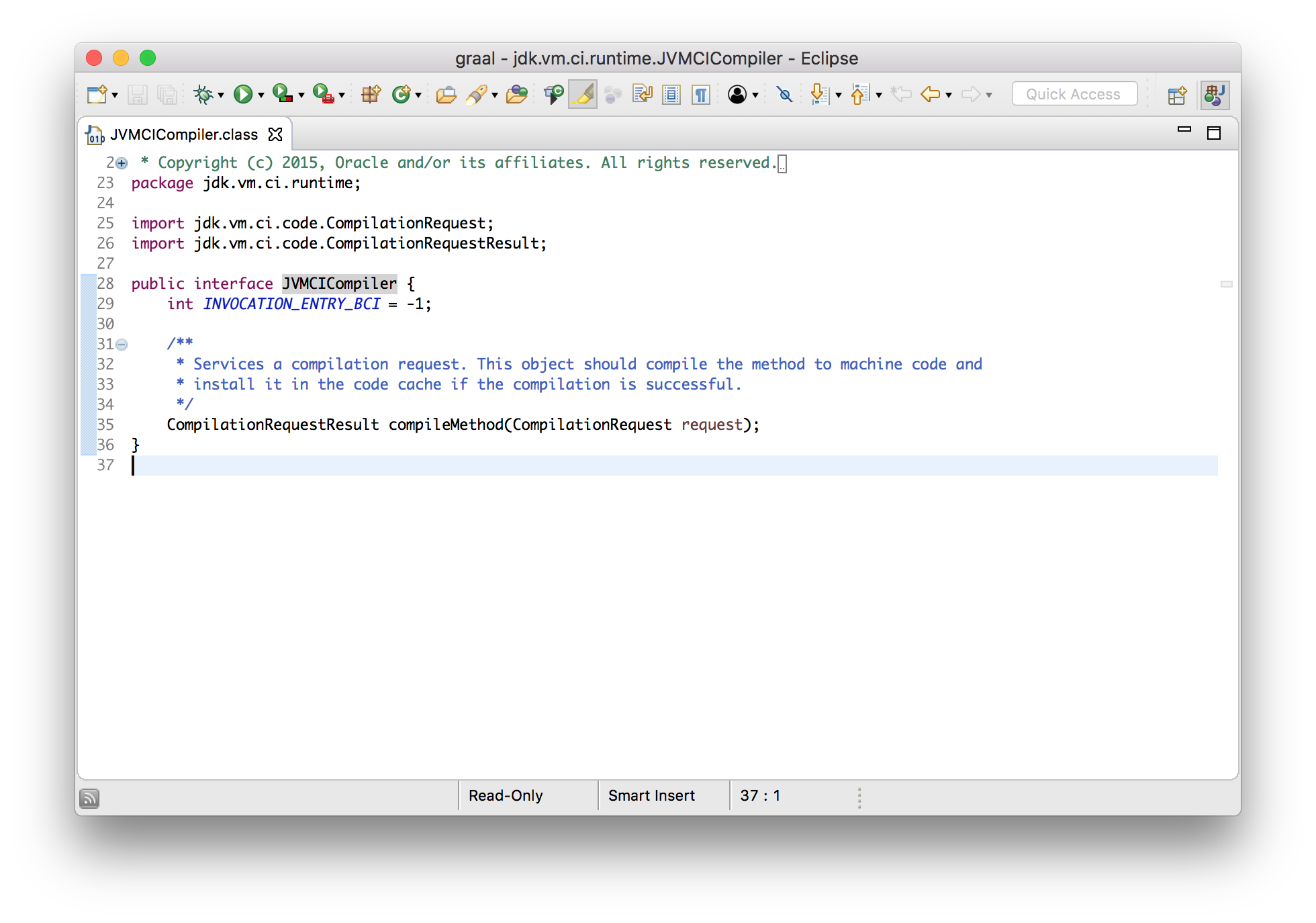Click the Next Annotation icon

[820, 94]
